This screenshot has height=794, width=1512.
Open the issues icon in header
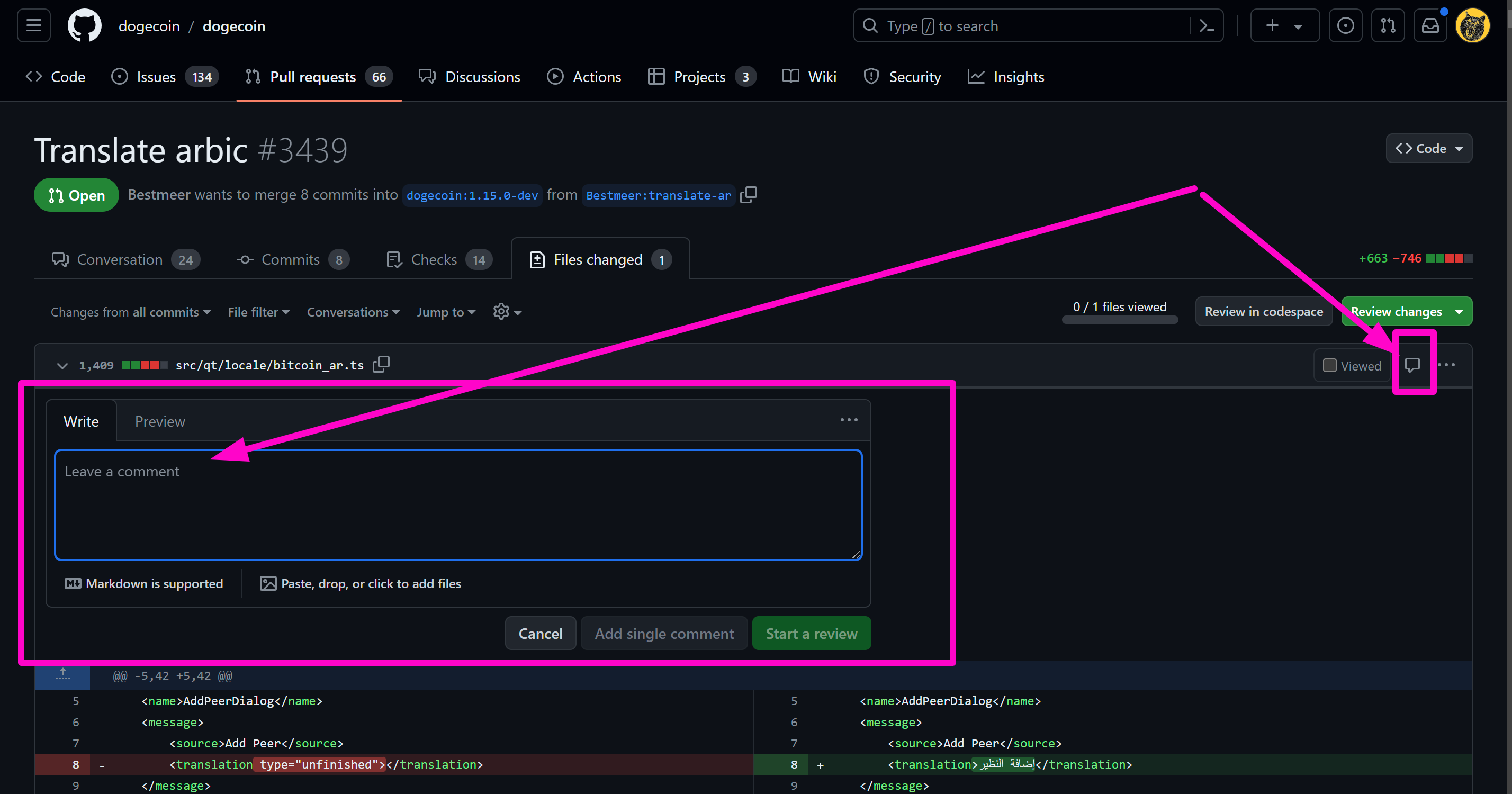pos(1345,26)
